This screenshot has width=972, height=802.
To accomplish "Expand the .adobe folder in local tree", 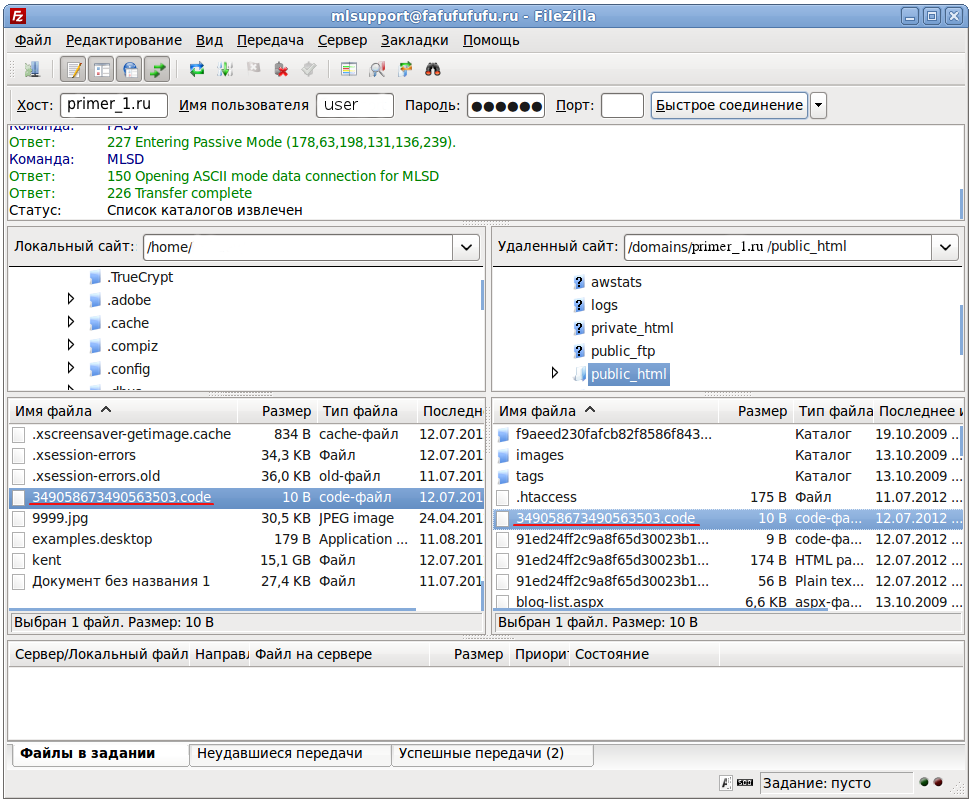I will point(71,299).
